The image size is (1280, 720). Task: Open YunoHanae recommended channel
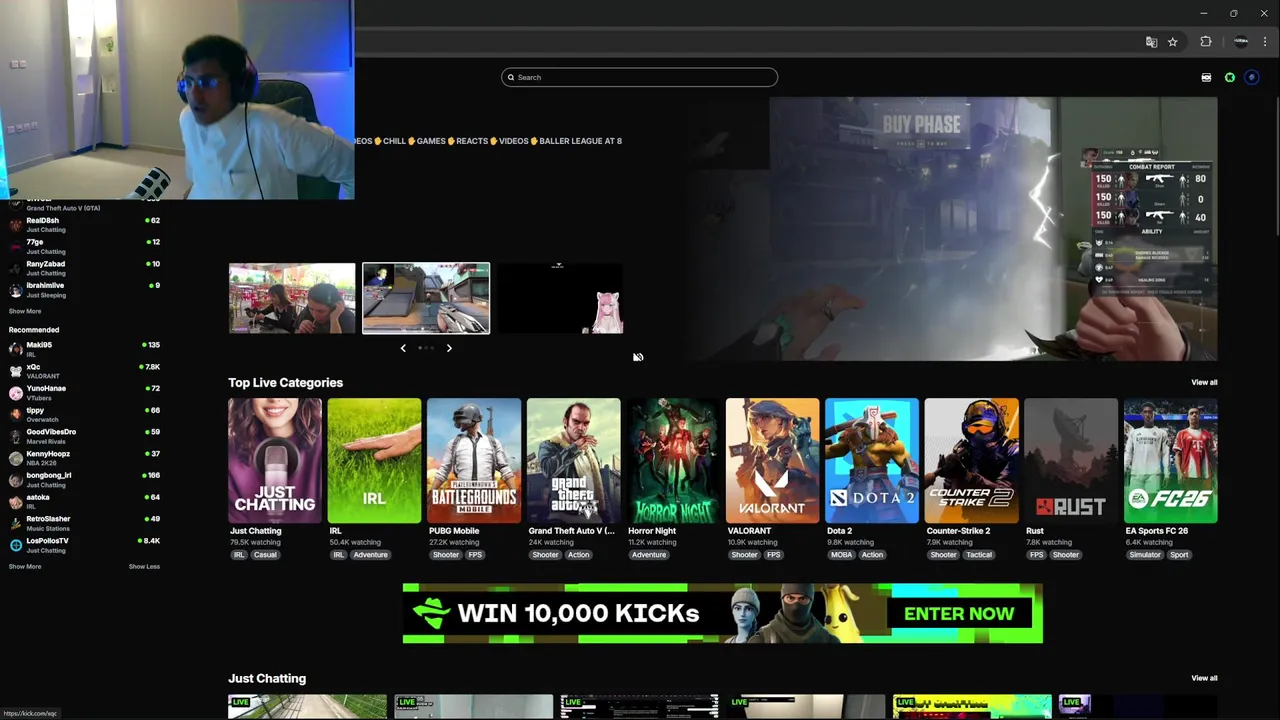84,393
